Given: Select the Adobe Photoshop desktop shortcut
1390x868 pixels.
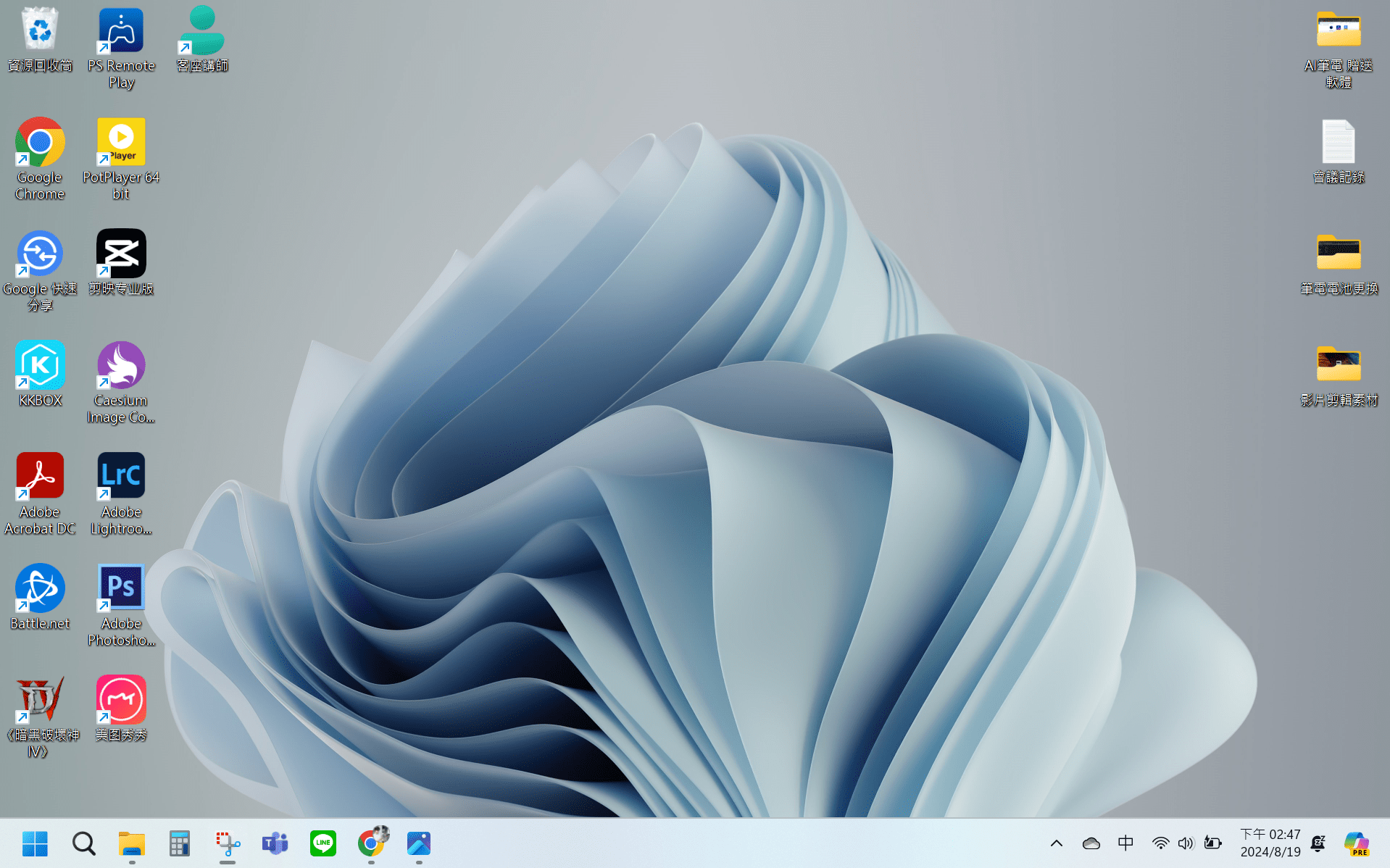Looking at the screenshot, I should [x=121, y=589].
